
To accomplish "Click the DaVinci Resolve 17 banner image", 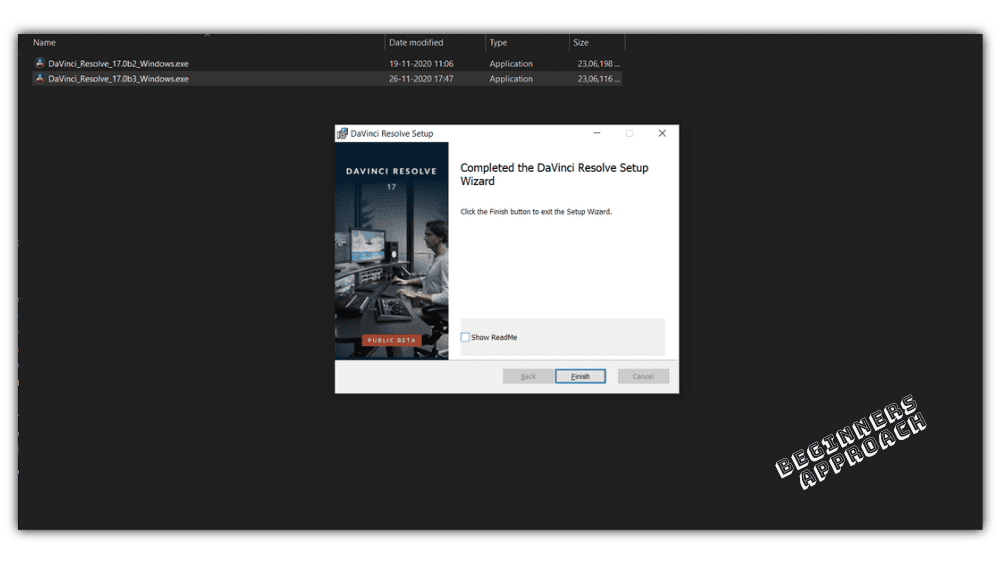I will coord(392,251).
